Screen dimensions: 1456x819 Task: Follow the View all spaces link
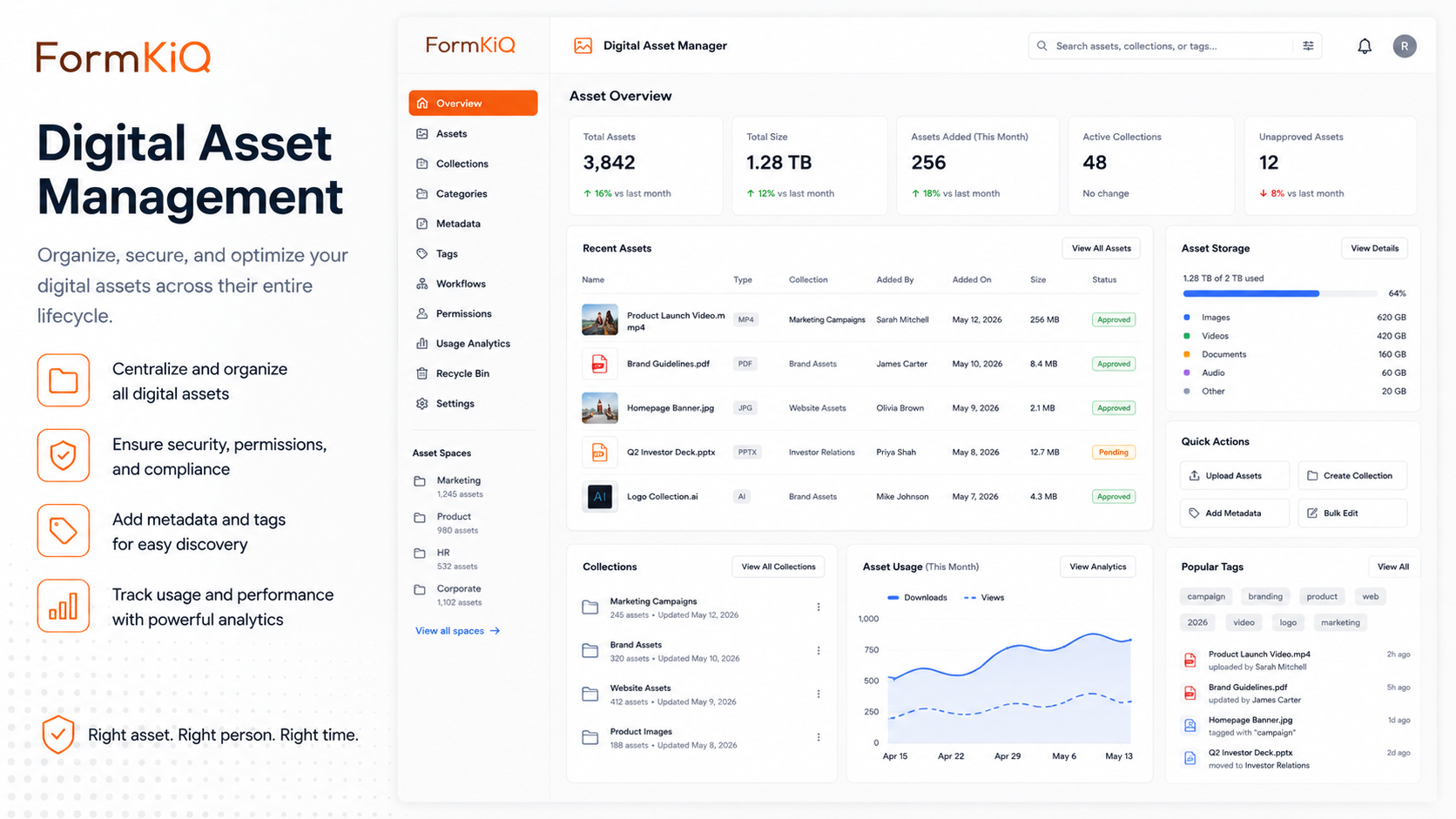(x=457, y=631)
